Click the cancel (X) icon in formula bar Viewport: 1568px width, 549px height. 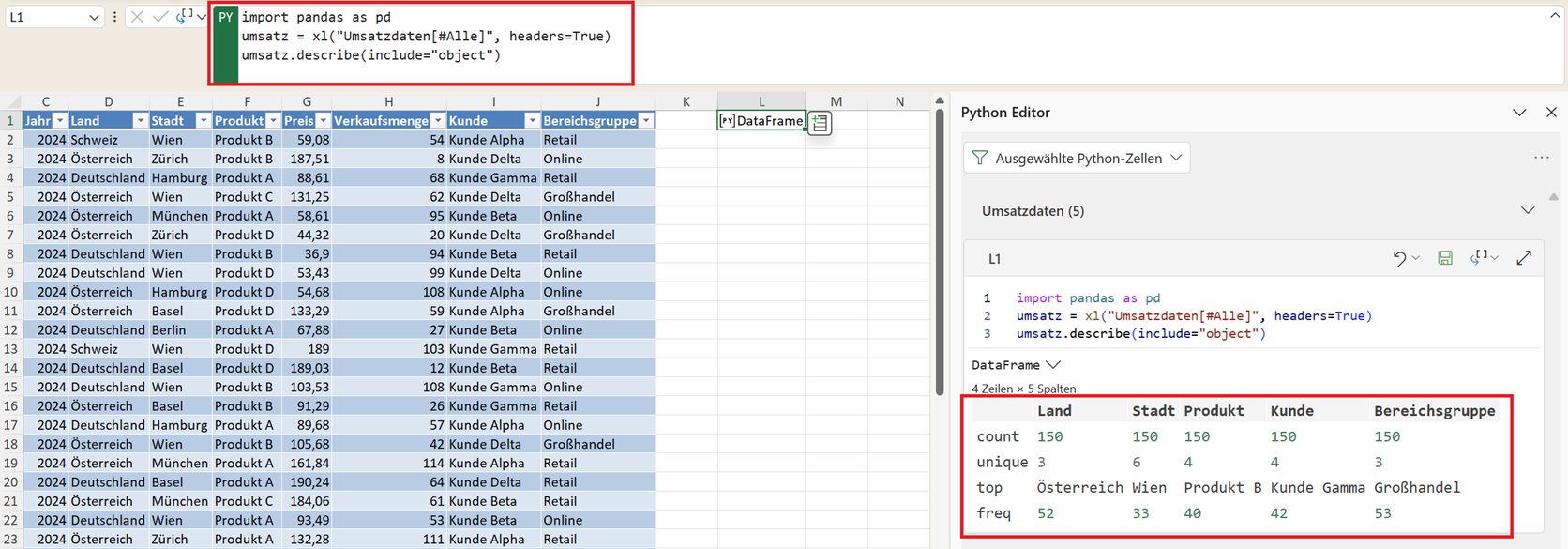click(x=137, y=17)
